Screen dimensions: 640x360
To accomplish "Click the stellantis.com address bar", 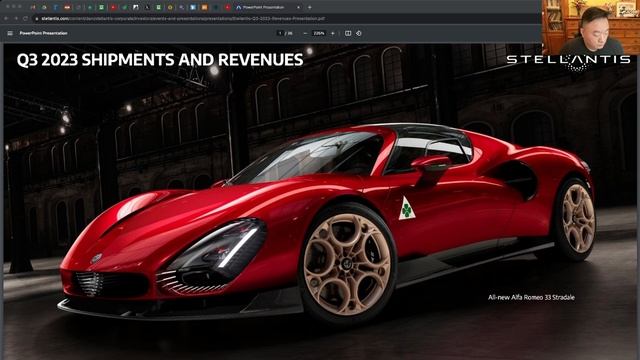I will (286, 18).
